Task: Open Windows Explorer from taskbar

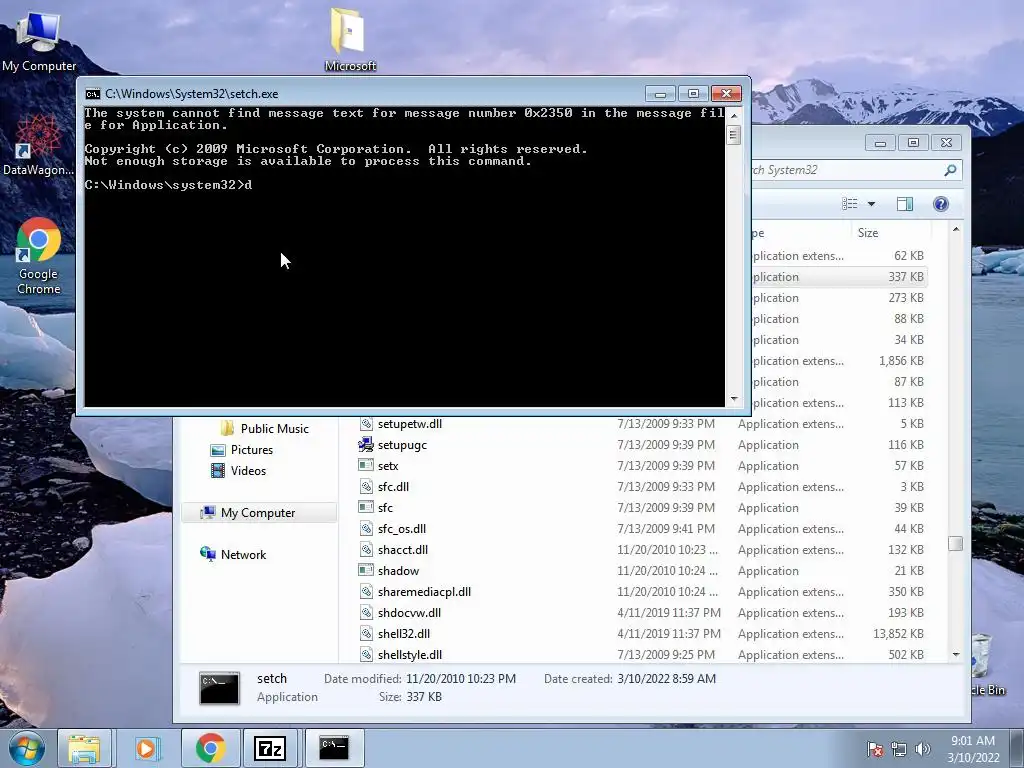Action: tap(85, 748)
